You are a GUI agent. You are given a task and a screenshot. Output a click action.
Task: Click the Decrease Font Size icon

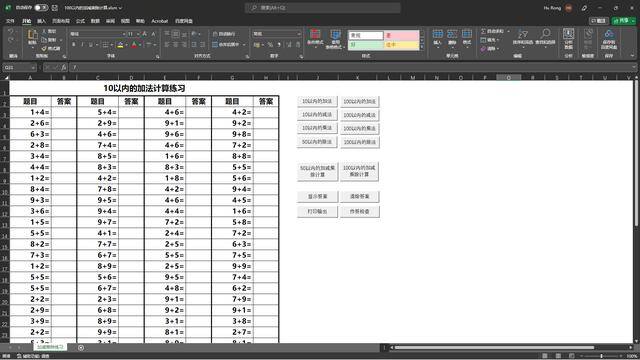pyautogui.click(x=153, y=34)
